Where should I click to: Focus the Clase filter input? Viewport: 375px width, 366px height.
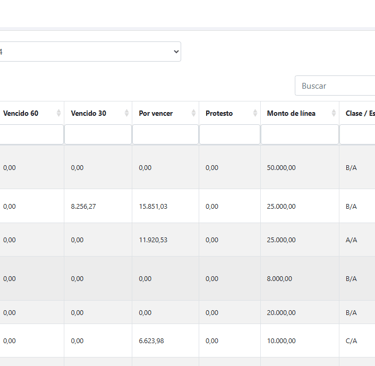coord(357,135)
